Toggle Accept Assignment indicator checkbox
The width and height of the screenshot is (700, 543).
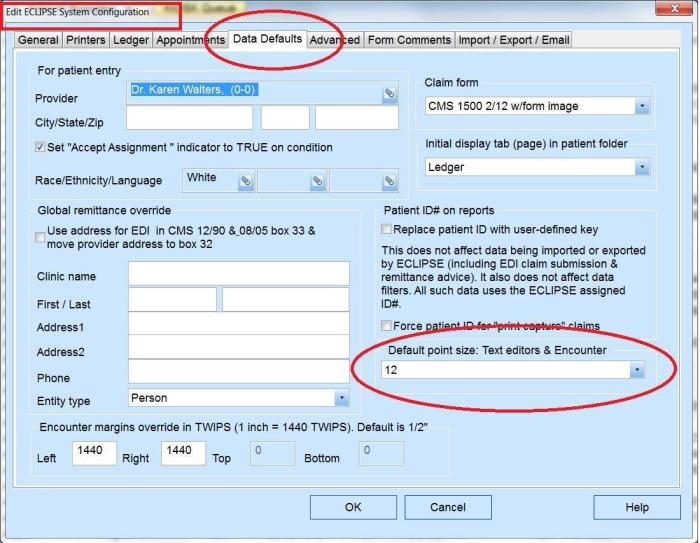[x=40, y=147]
